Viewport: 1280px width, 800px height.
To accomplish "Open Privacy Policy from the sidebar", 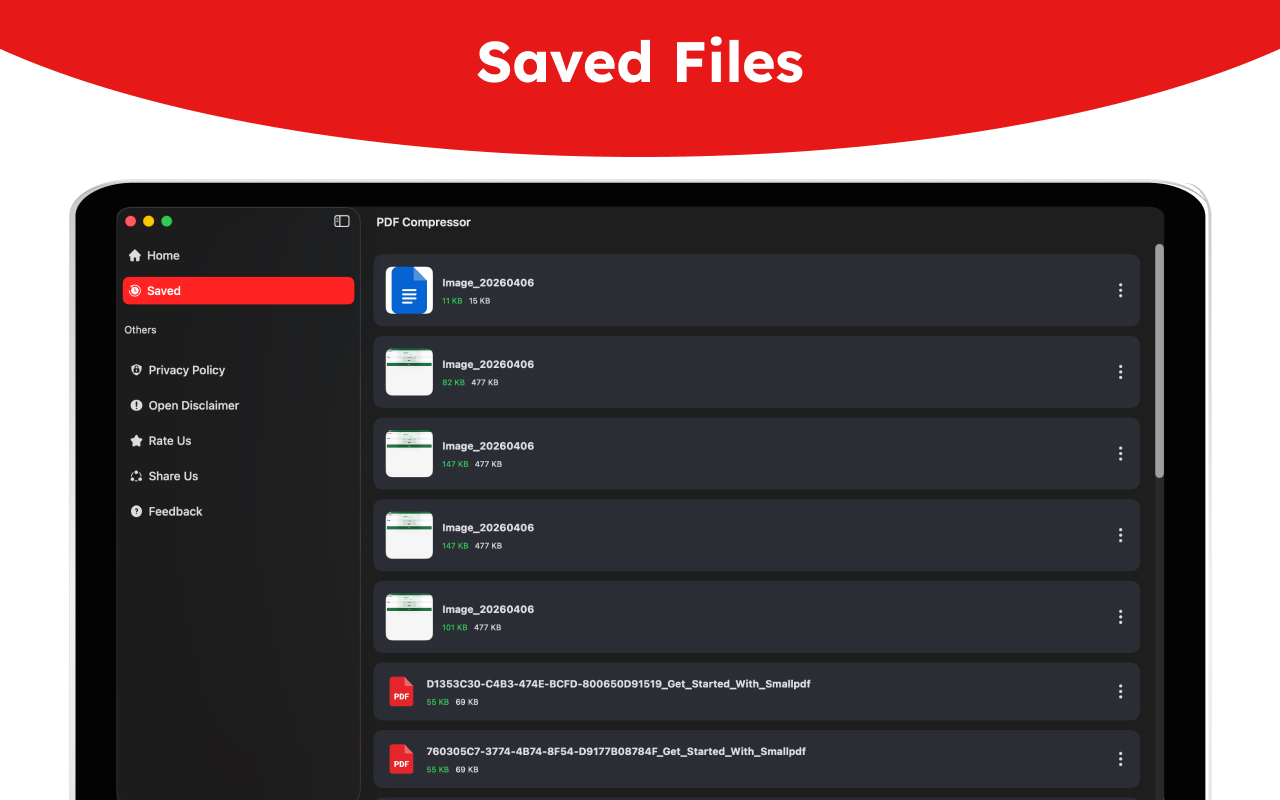I will pyautogui.click(x=178, y=370).
